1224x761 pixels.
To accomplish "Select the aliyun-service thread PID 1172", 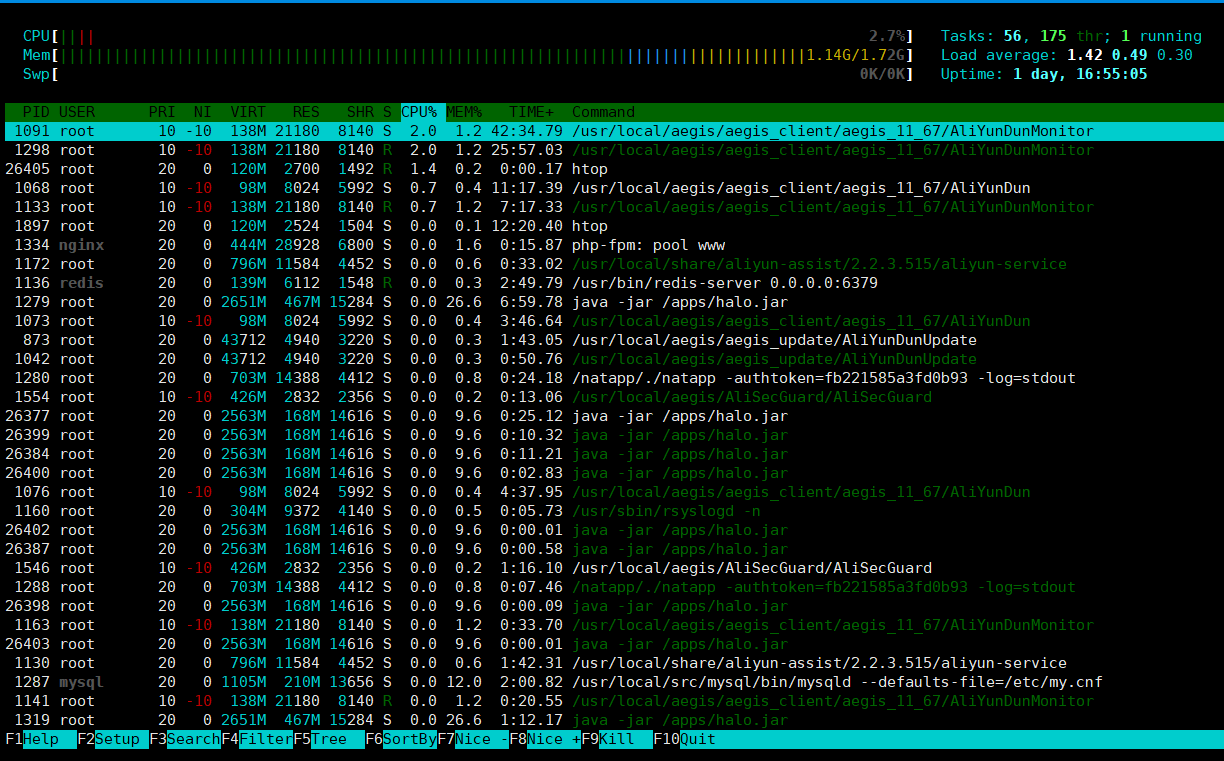I will click(612, 264).
